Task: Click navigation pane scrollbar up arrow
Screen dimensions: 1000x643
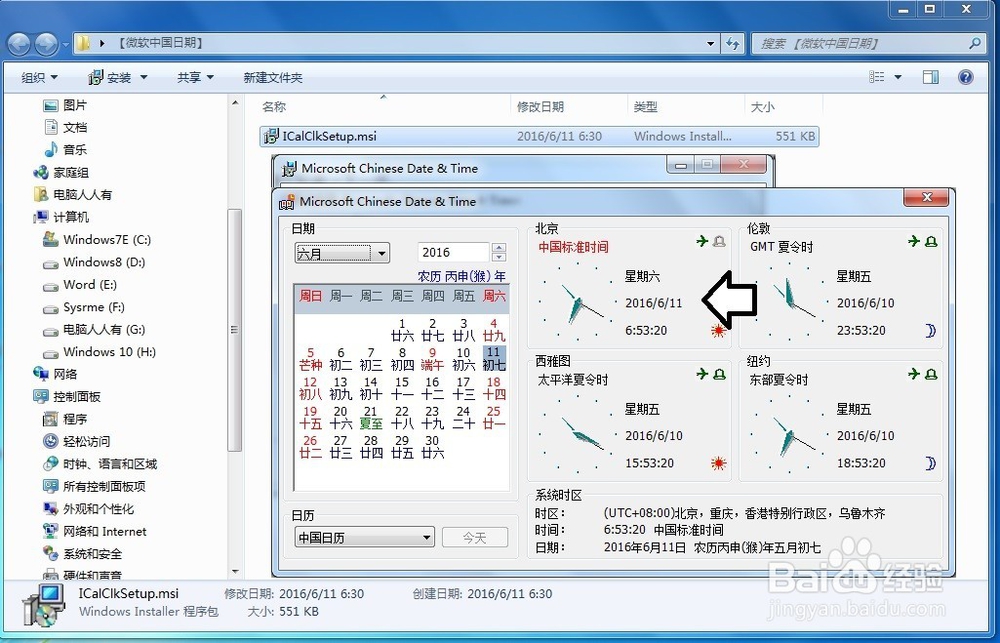Action: click(x=235, y=102)
